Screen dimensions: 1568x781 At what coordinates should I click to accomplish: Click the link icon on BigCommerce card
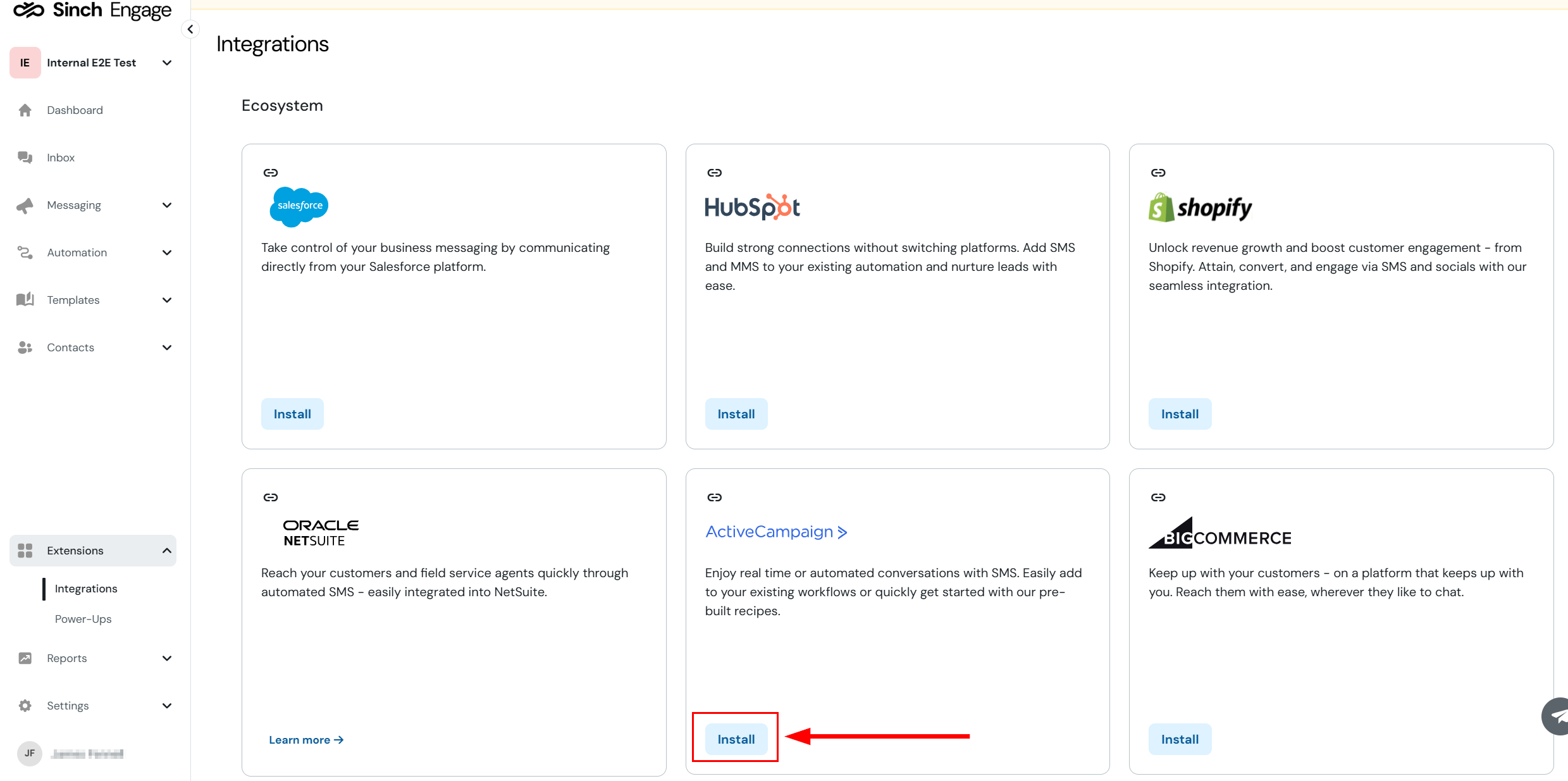point(1158,497)
